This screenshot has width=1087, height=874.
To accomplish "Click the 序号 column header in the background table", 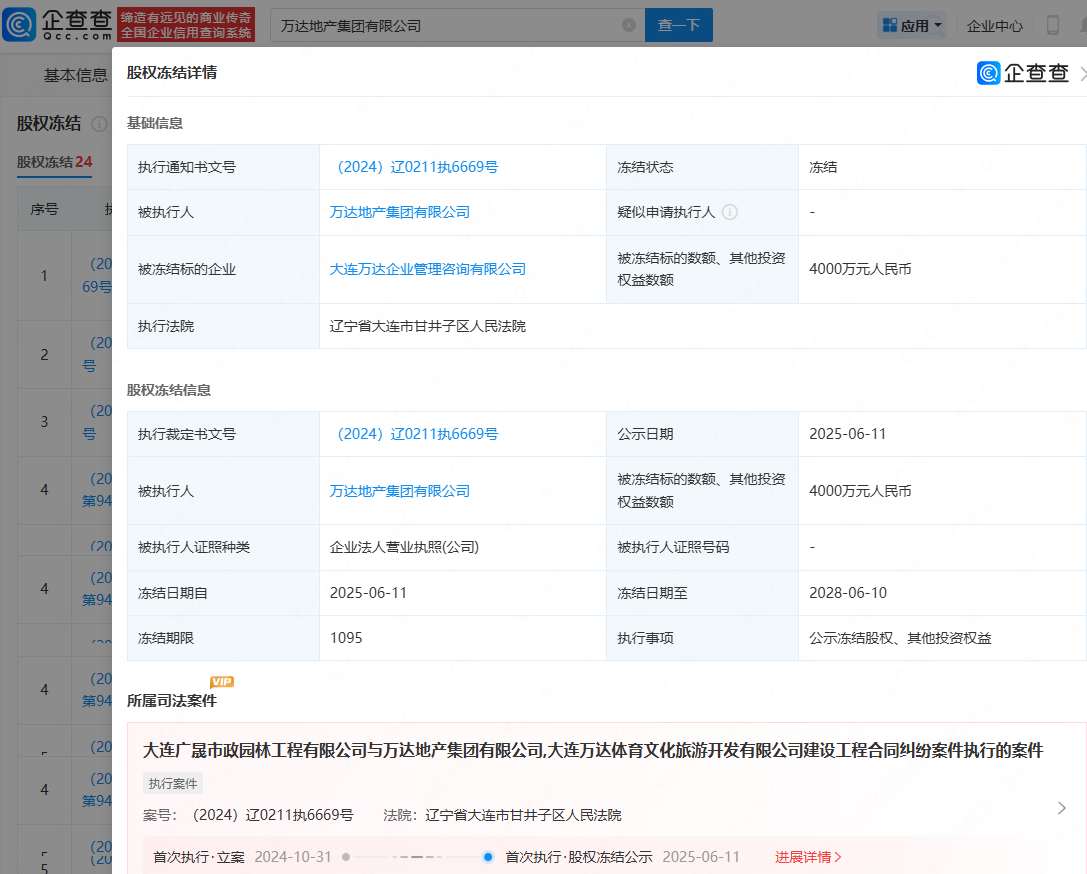I will pyautogui.click(x=44, y=209).
